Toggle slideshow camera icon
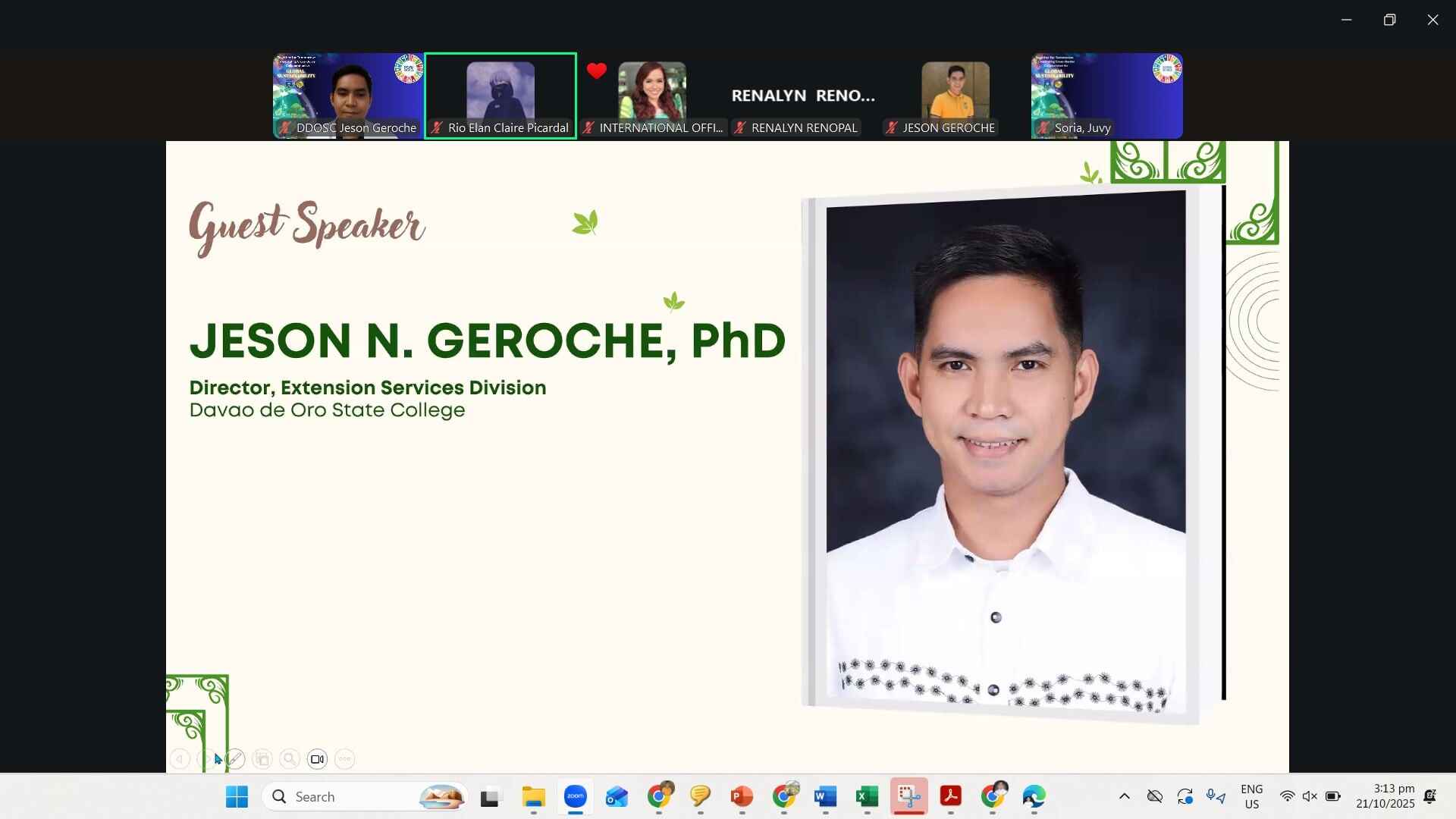1456x819 pixels. [x=317, y=759]
